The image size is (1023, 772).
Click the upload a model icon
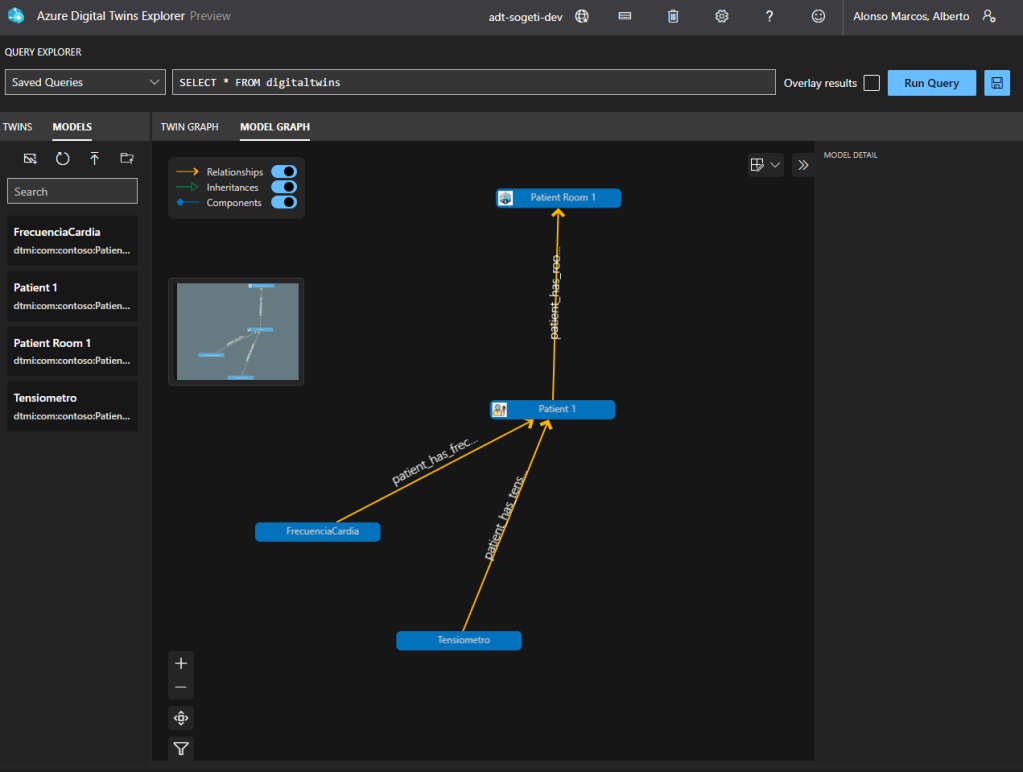point(94,158)
